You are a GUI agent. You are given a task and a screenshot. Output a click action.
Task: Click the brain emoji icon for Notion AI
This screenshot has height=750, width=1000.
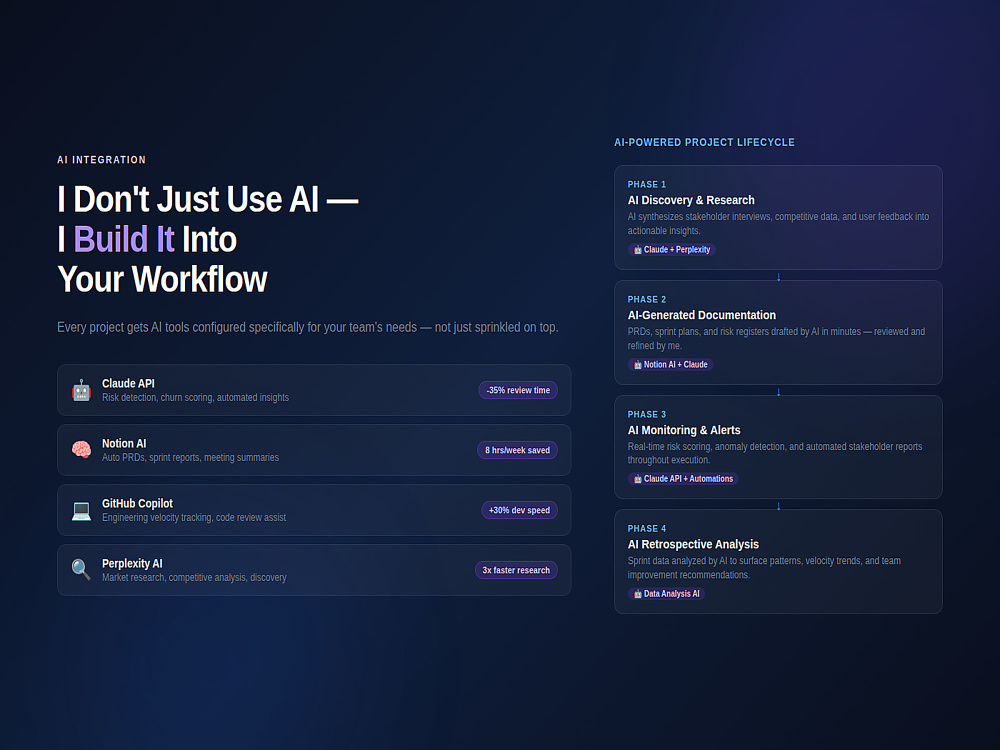pos(81,450)
